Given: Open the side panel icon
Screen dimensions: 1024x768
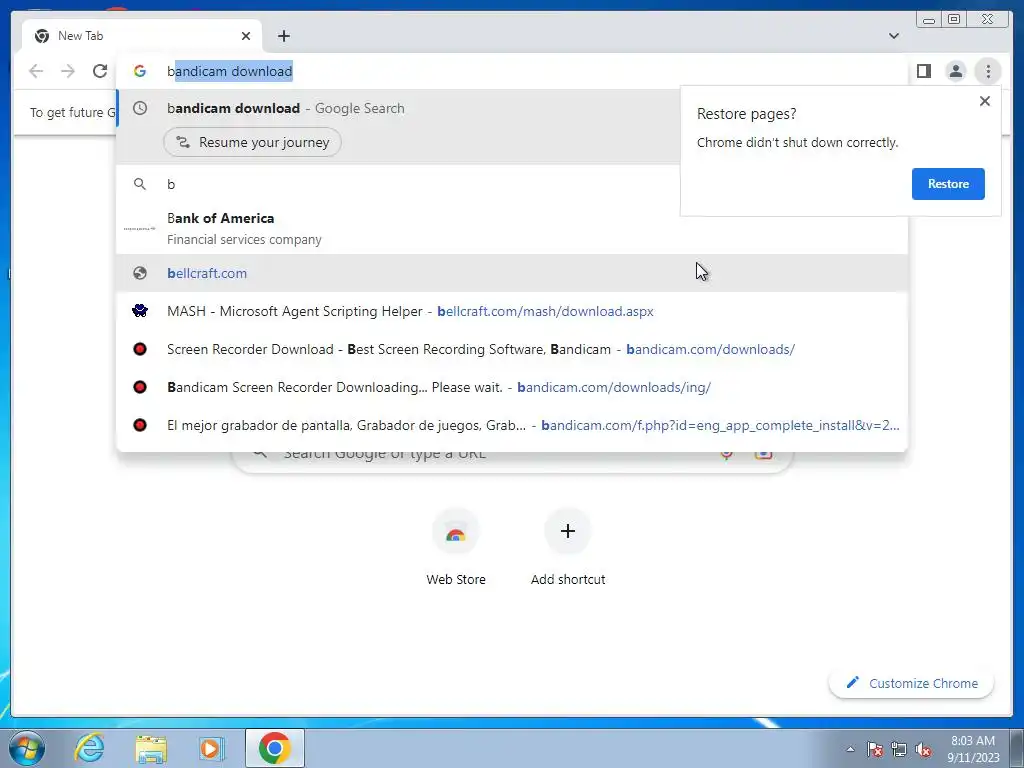Looking at the screenshot, I should pyautogui.click(x=923, y=71).
